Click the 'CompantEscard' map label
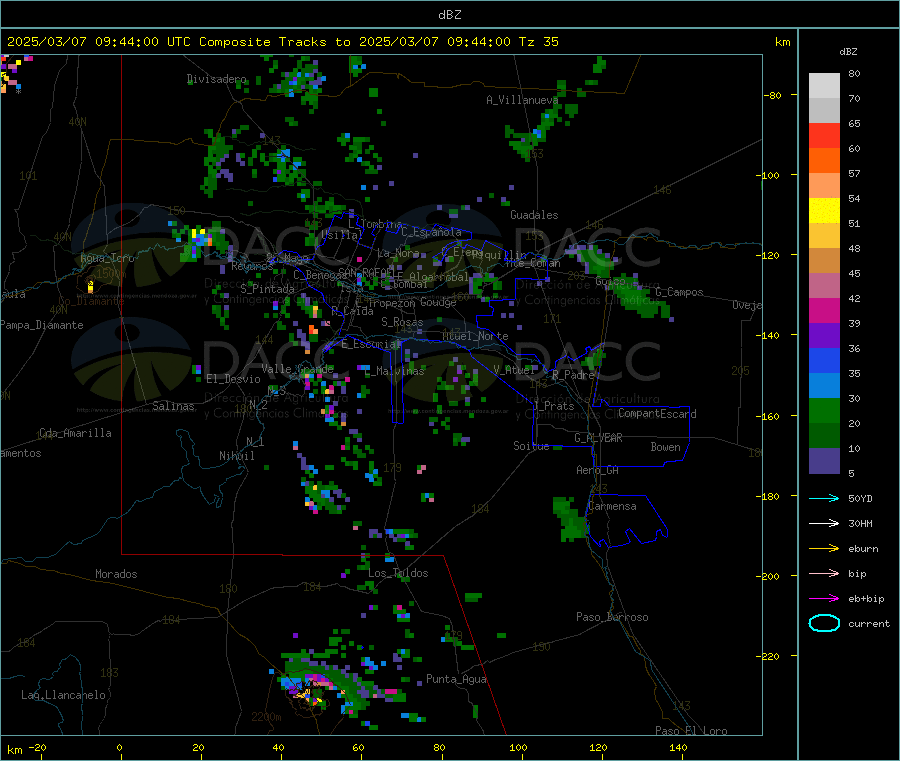The image size is (900, 761). pyautogui.click(x=657, y=413)
